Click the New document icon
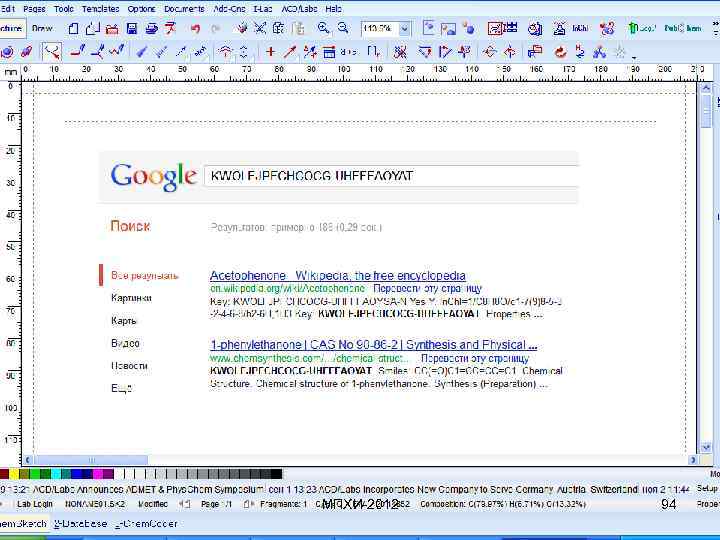This screenshot has width=720, height=540. pyautogui.click(x=73, y=28)
